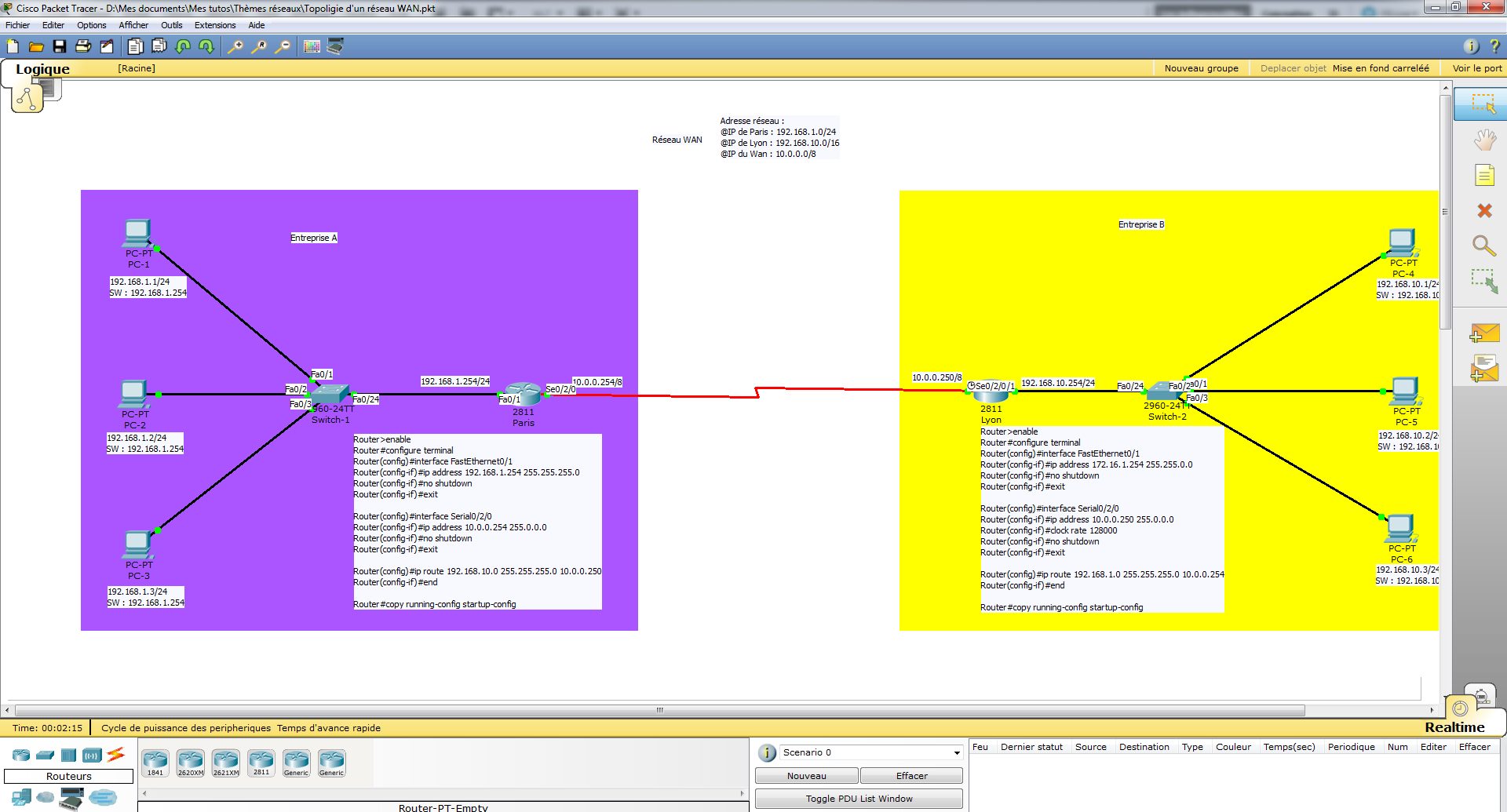1507x812 pixels.
Task: Select PC-5 in the yellow area
Action: pos(1405,391)
